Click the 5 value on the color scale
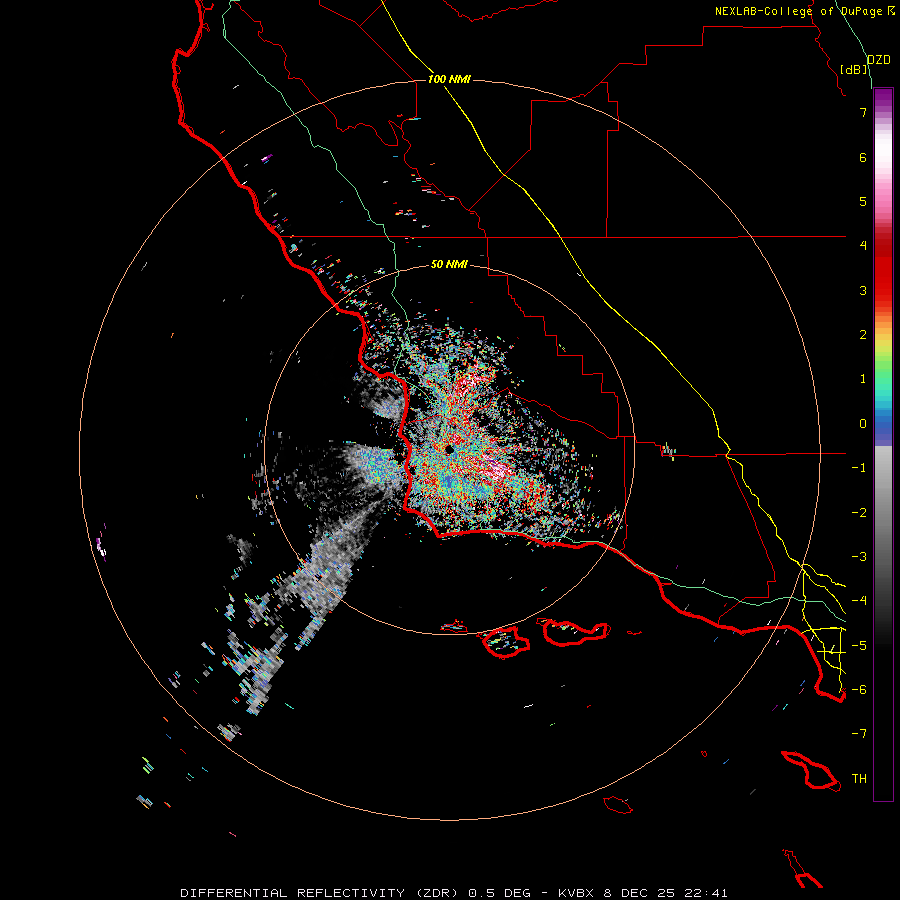Screen dimensions: 900x900 863,201
